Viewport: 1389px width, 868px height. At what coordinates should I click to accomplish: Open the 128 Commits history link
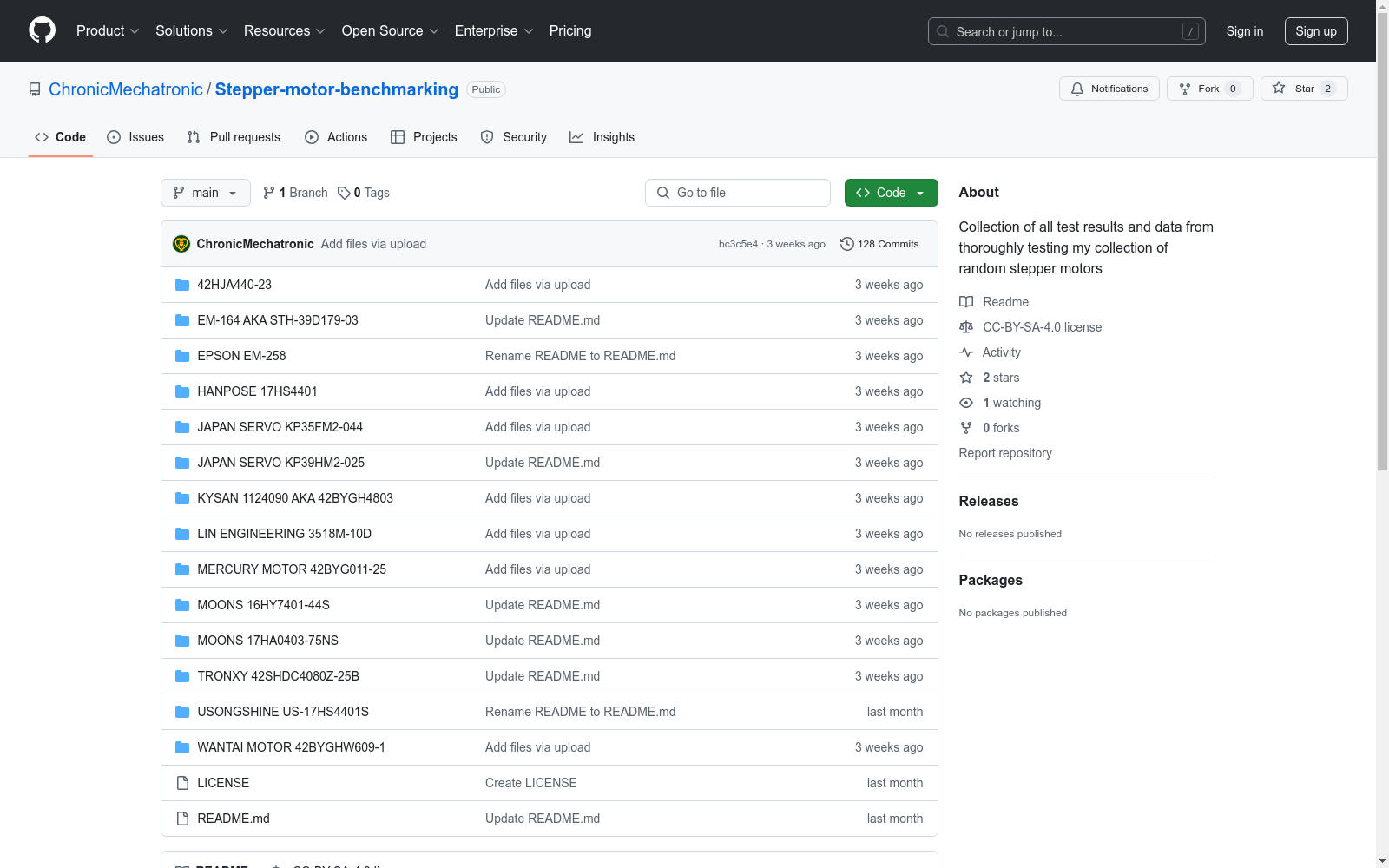click(x=879, y=244)
